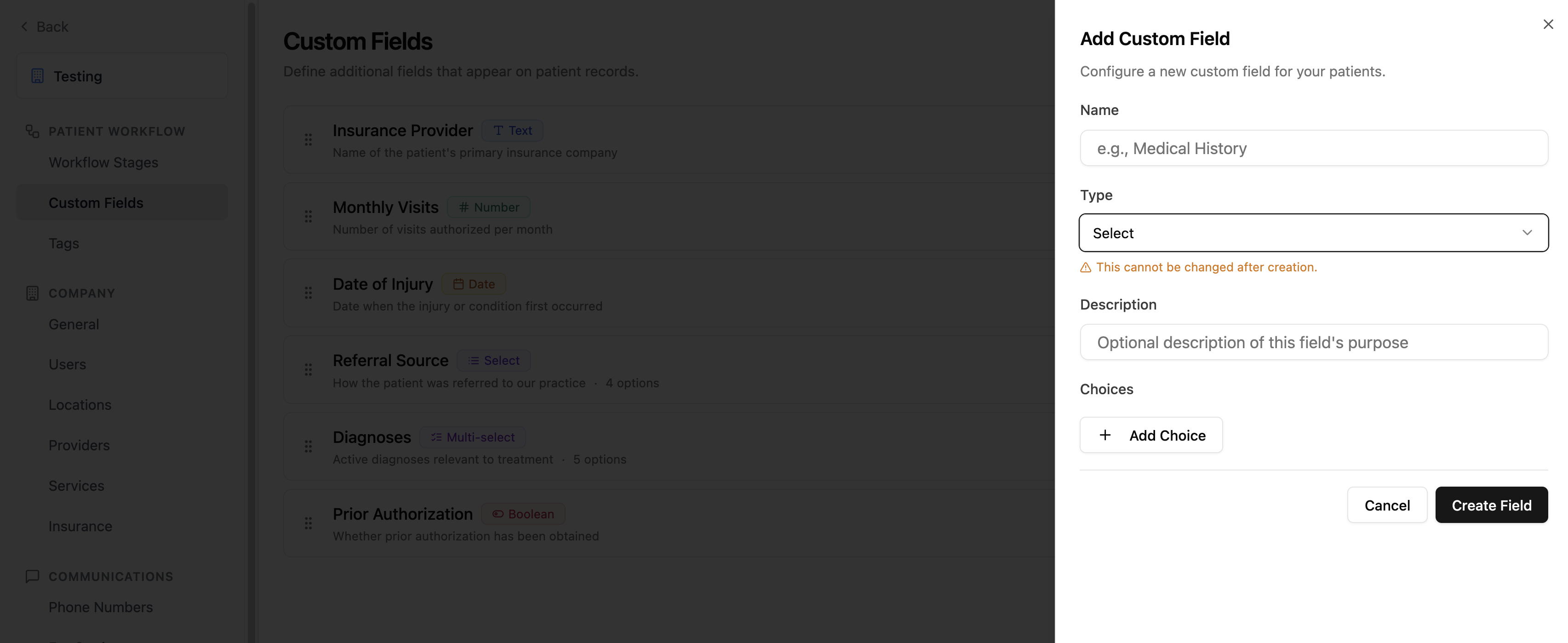Click the warning icon beside cannot be changed
Viewport: 1568px width, 643px height.
1085,267
